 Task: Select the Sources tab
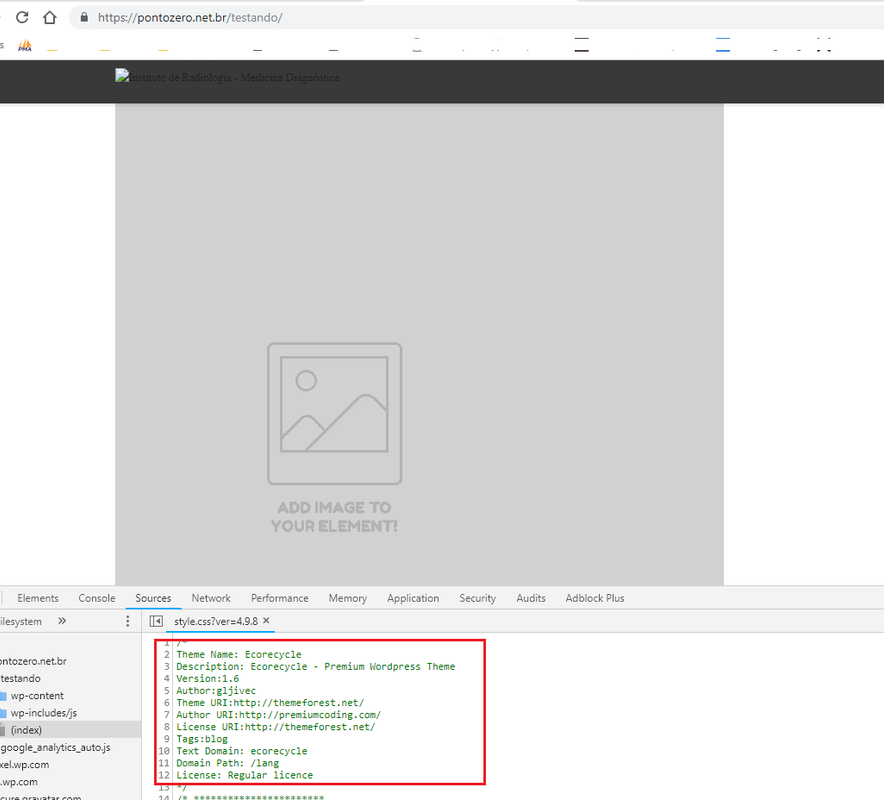click(153, 598)
